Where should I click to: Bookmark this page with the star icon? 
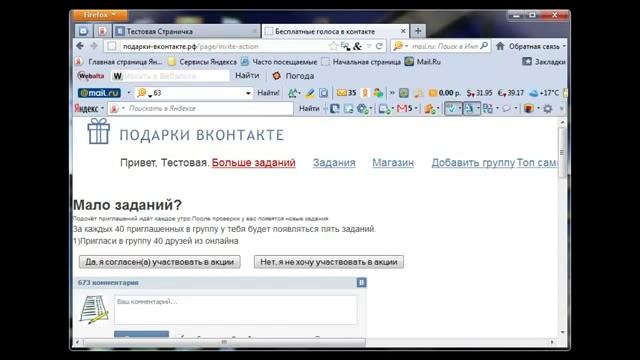[333, 46]
